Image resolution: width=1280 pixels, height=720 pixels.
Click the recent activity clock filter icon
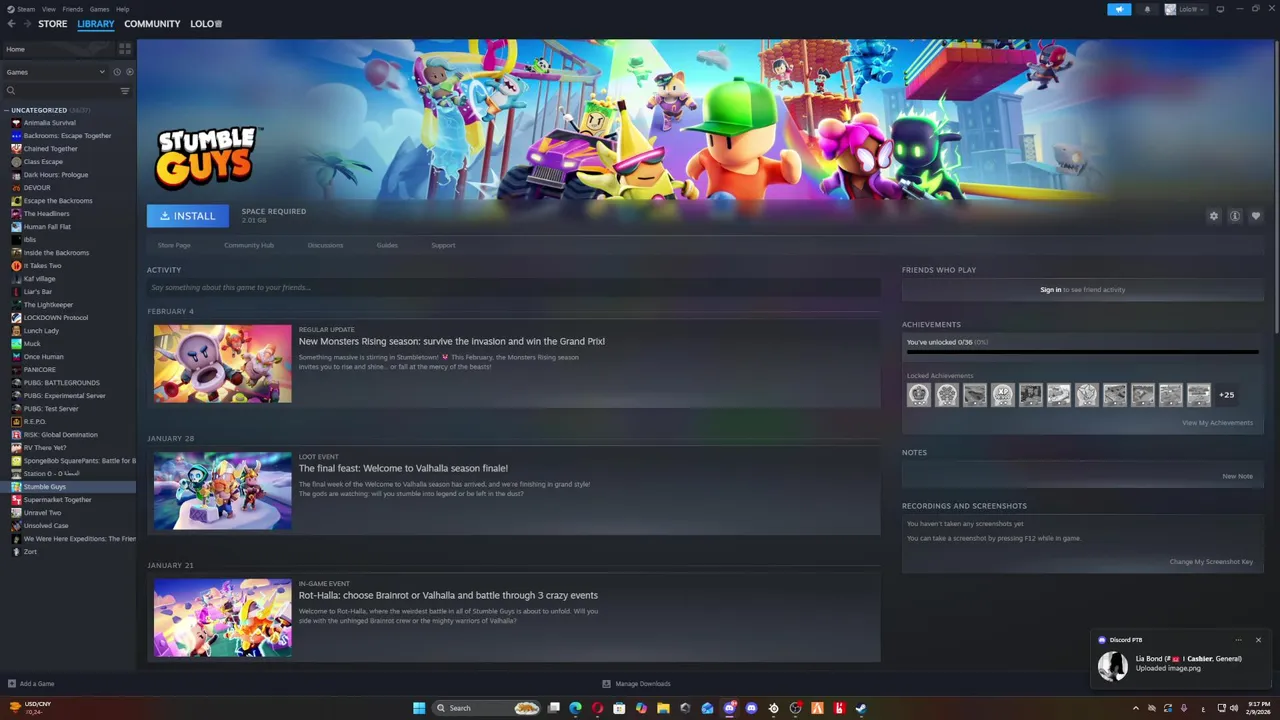116,72
